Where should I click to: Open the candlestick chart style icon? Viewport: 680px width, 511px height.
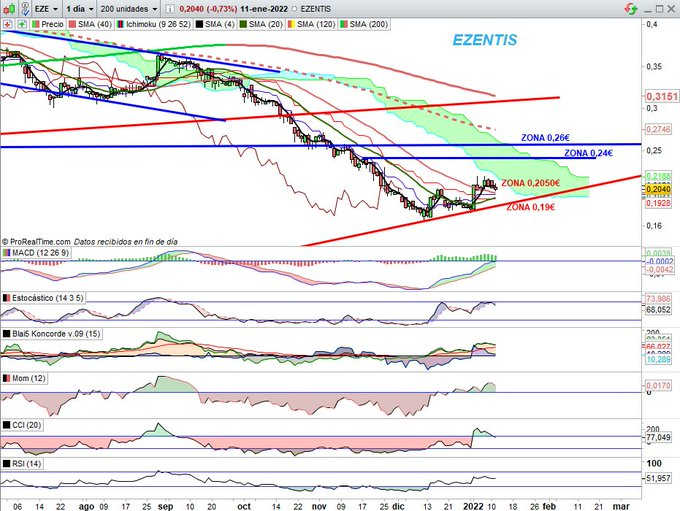10,8
